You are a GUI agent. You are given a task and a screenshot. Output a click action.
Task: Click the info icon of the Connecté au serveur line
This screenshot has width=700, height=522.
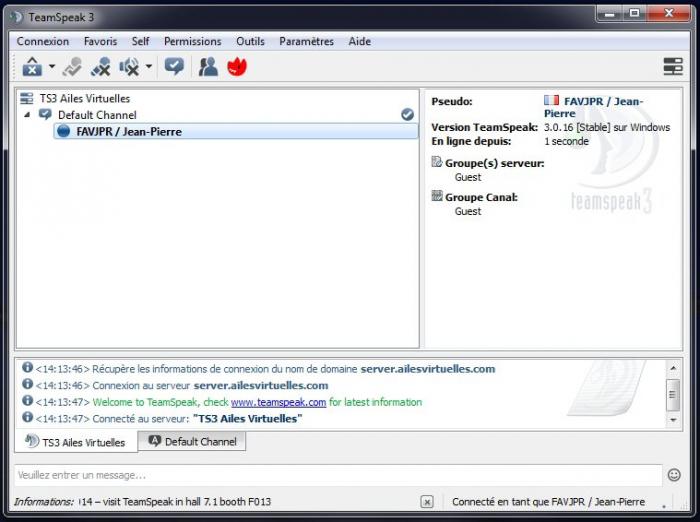27,417
